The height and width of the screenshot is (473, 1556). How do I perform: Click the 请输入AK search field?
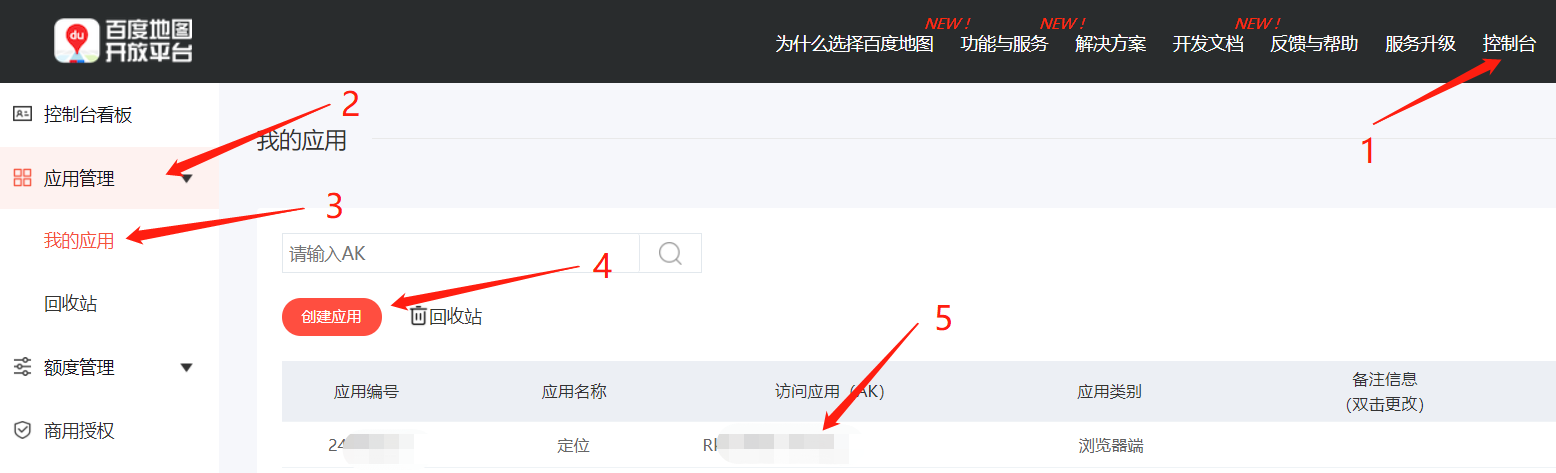click(461, 253)
